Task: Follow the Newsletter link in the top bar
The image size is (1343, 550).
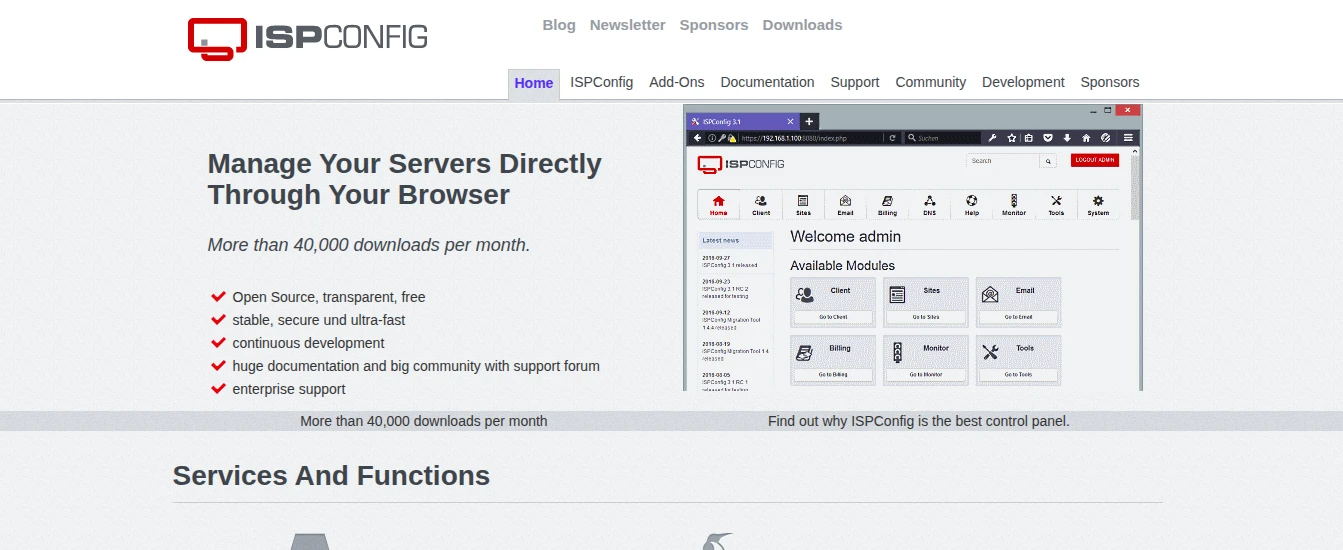Action: [x=628, y=25]
